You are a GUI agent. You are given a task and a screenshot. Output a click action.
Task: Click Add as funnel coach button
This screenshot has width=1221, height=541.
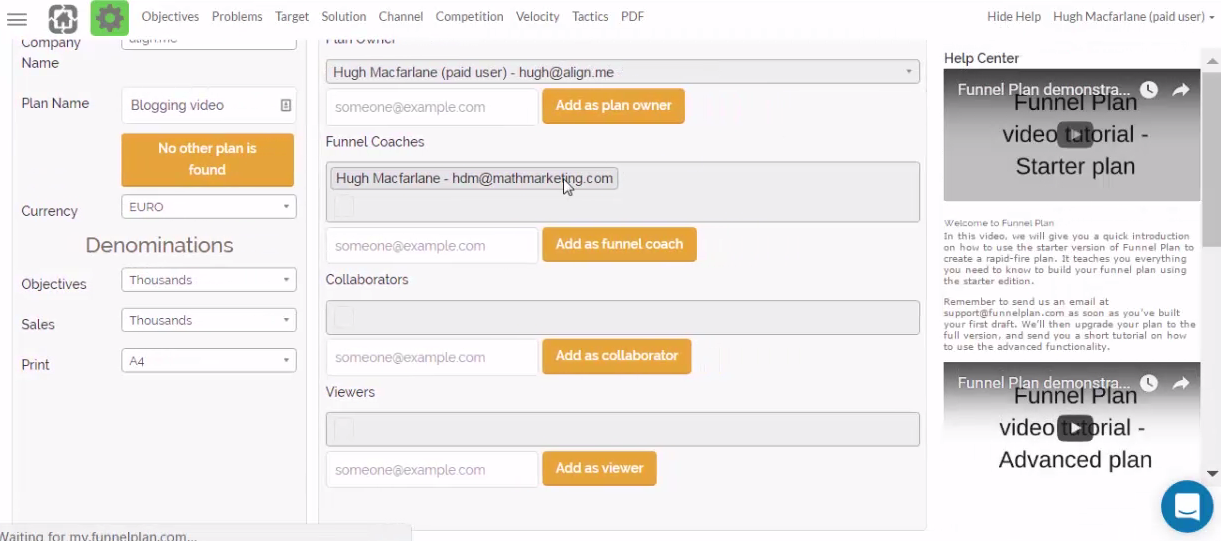pyautogui.click(x=619, y=244)
